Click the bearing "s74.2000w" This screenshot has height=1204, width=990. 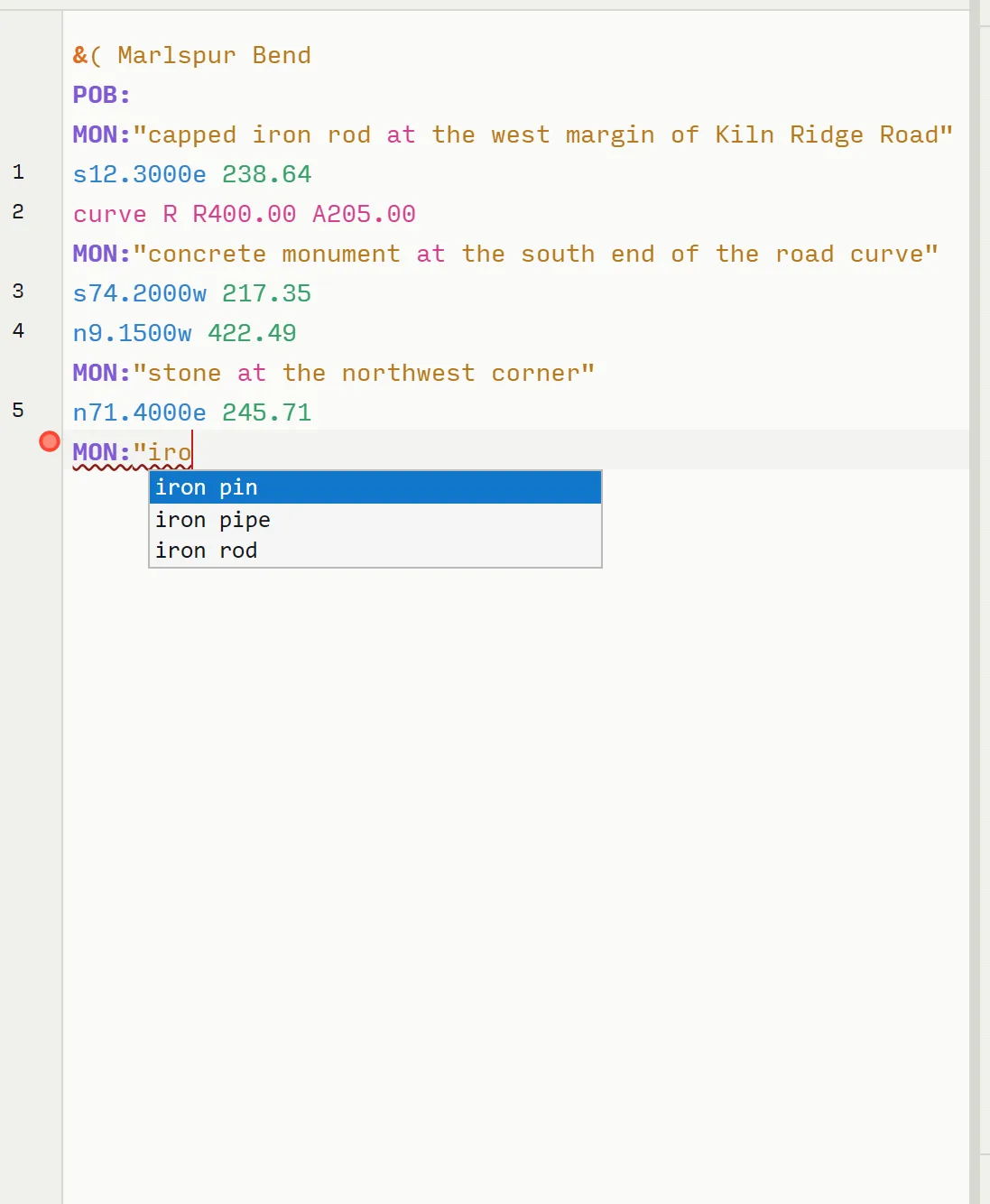(139, 293)
